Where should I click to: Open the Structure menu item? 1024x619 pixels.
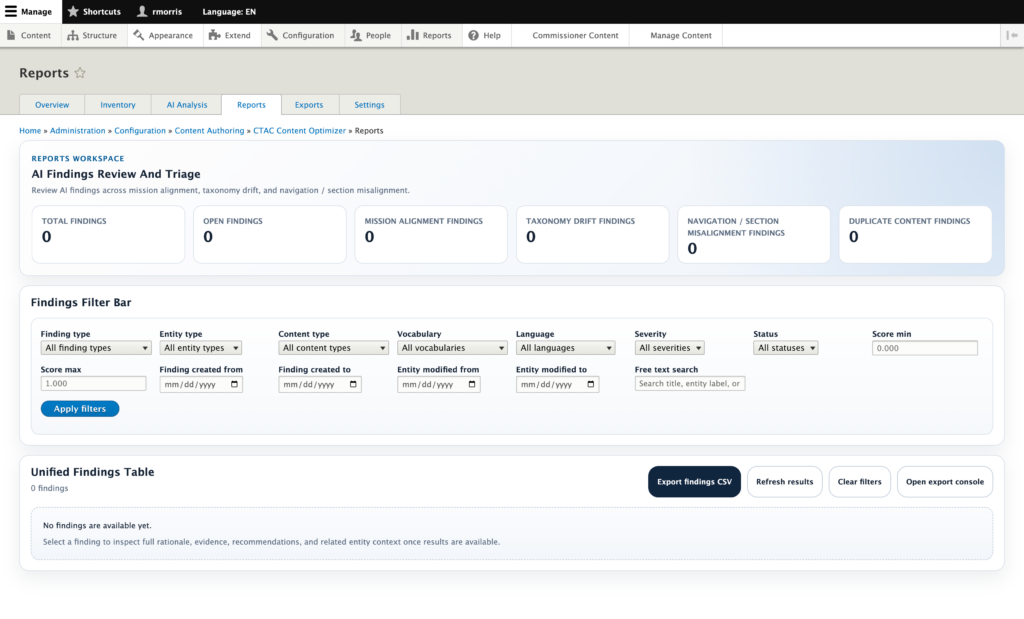click(92, 35)
